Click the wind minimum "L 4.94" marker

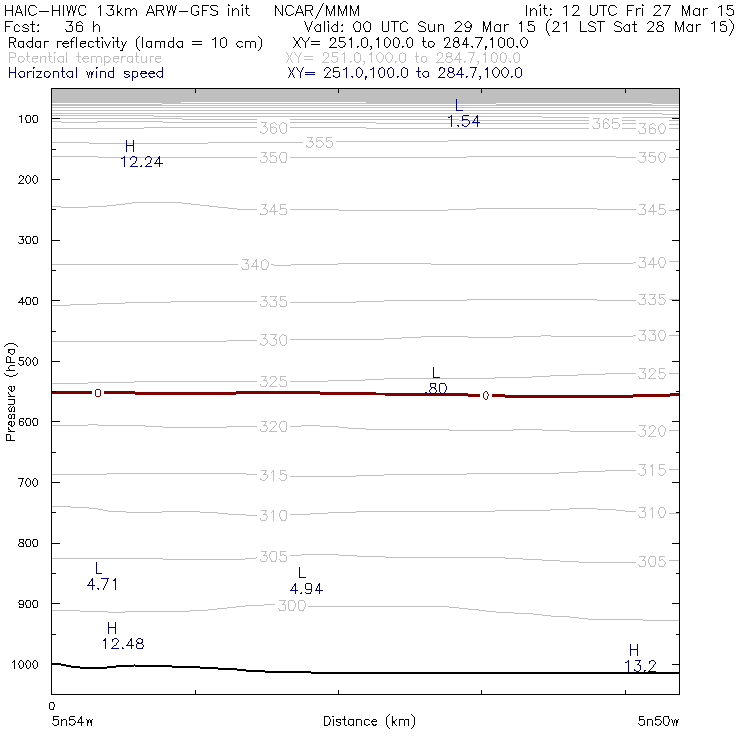pos(306,581)
